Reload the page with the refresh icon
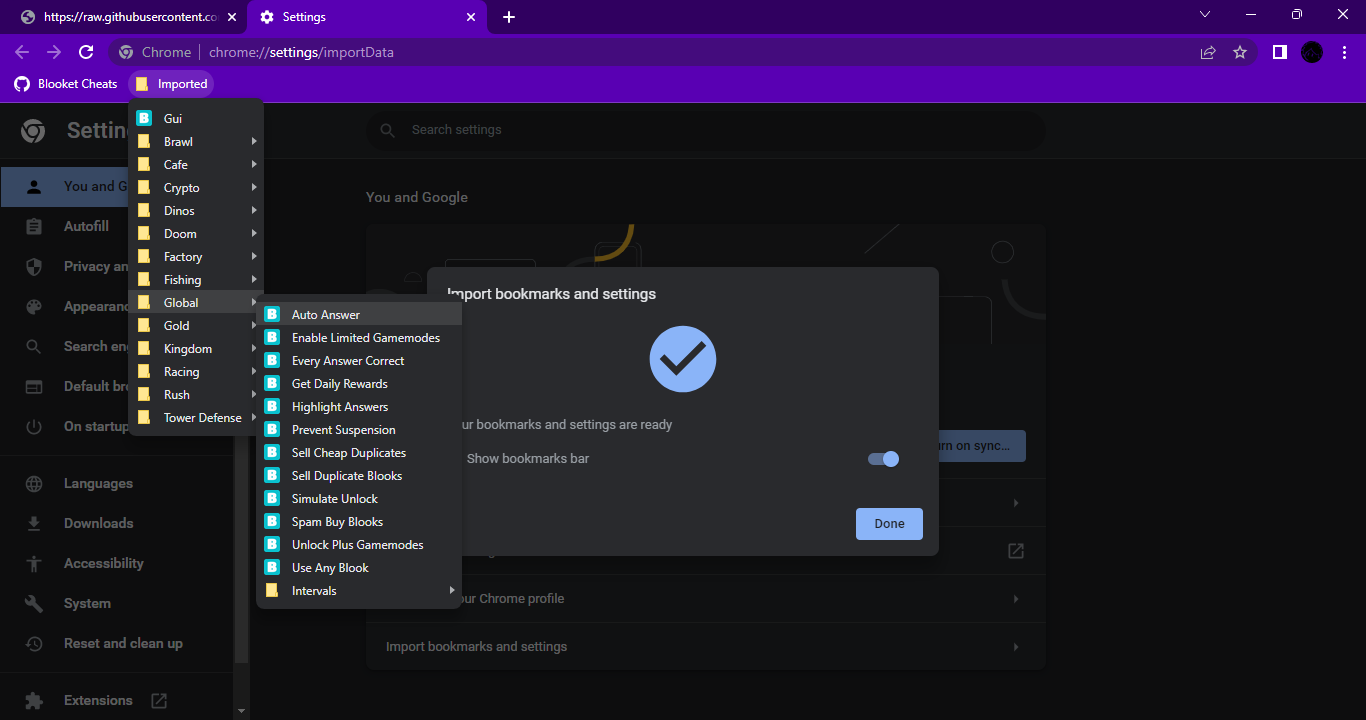Image resolution: width=1366 pixels, height=720 pixels. pos(86,52)
